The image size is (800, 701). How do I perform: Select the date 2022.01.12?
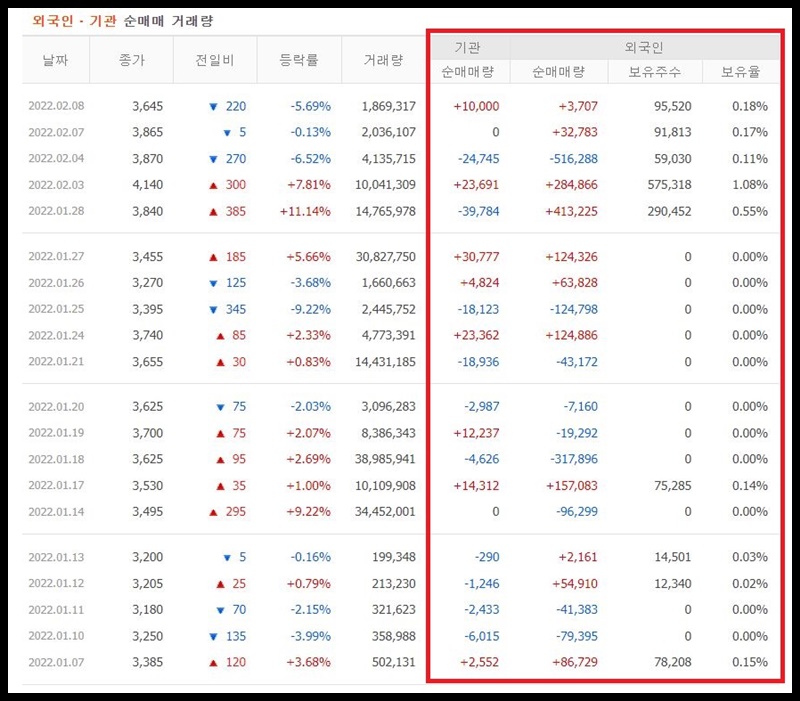coord(56,584)
